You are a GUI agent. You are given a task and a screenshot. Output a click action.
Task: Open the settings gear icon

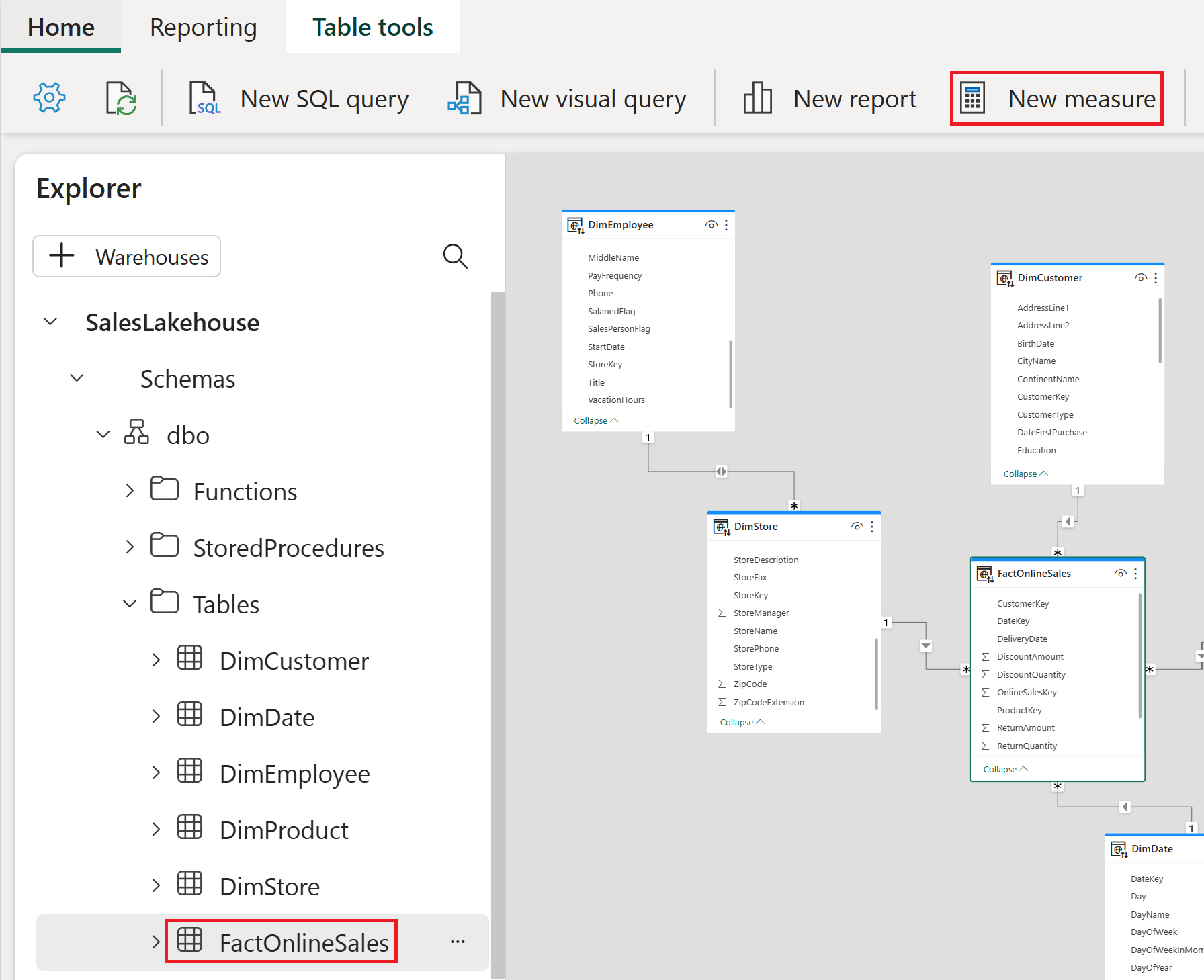pos(49,98)
